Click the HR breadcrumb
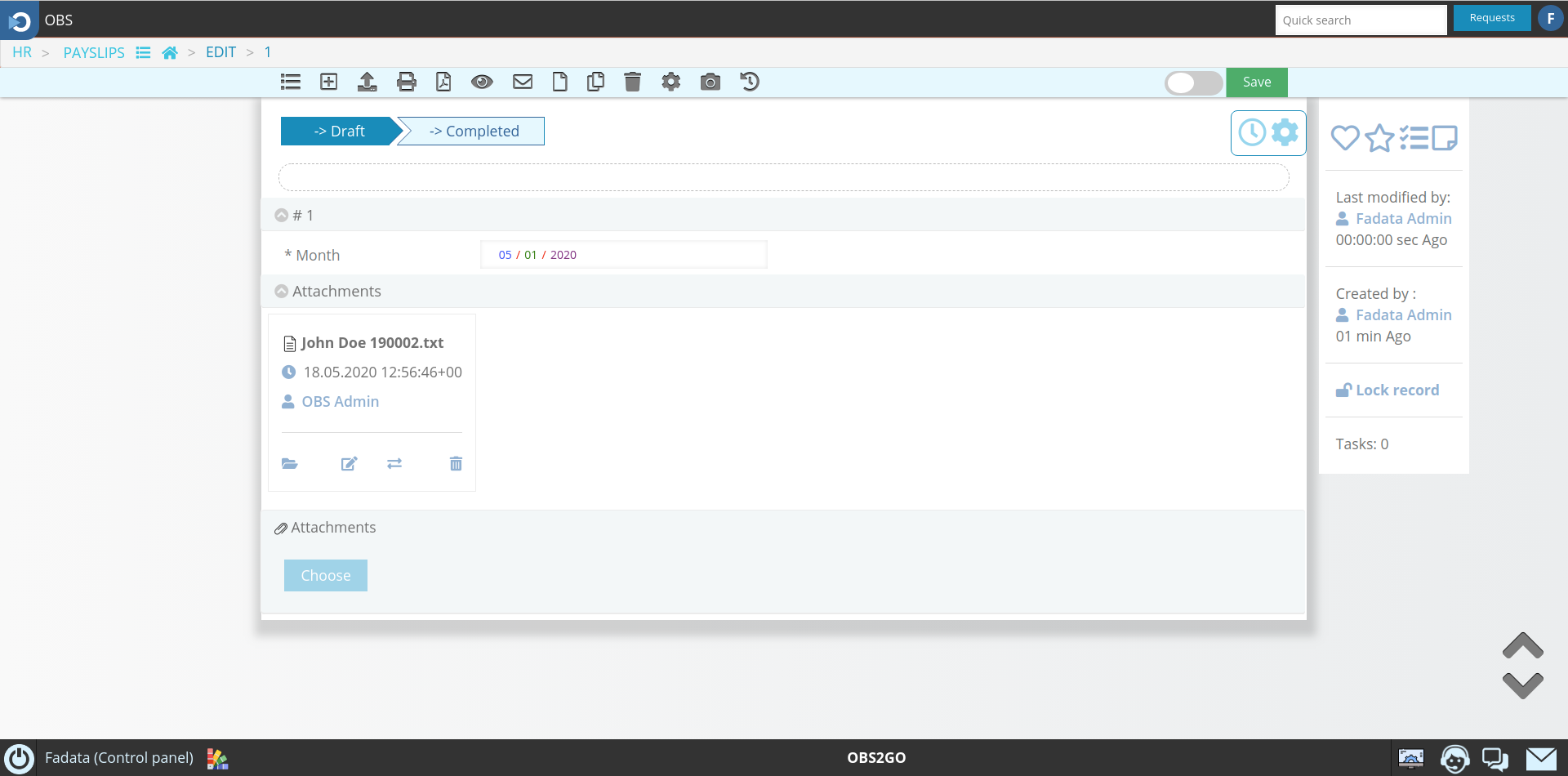 [x=22, y=52]
